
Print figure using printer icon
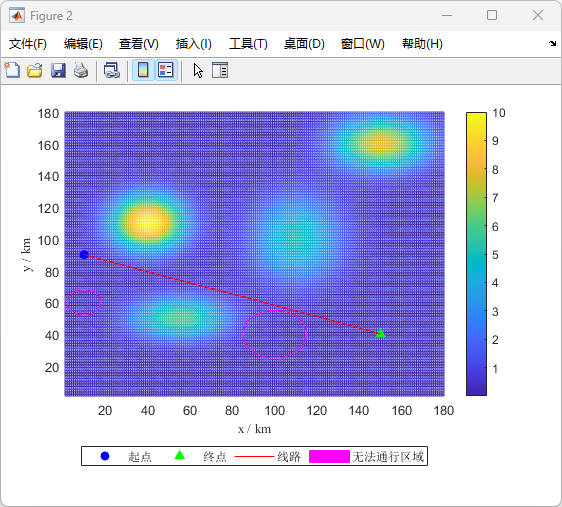point(81,70)
